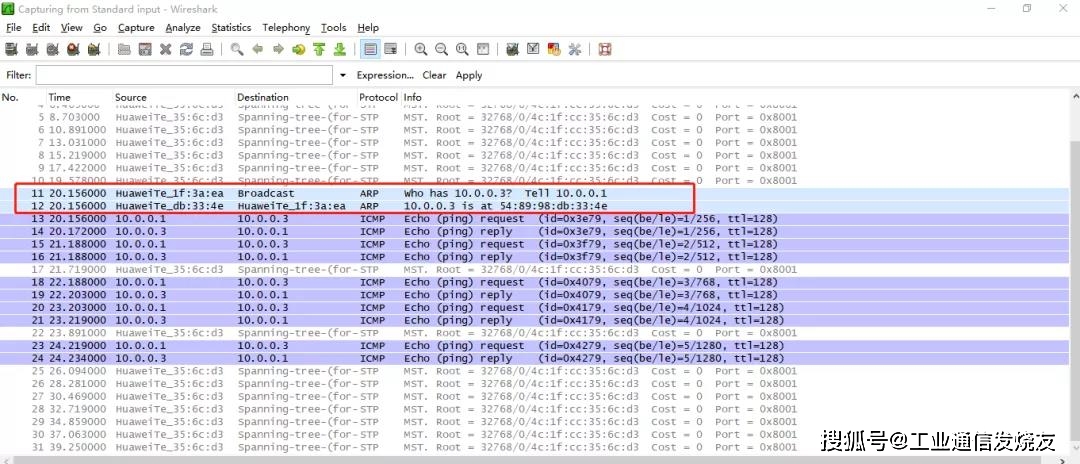The width and height of the screenshot is (1080, 464).
Task: Go to specific packet number icon
Action: tap(298, 50)
